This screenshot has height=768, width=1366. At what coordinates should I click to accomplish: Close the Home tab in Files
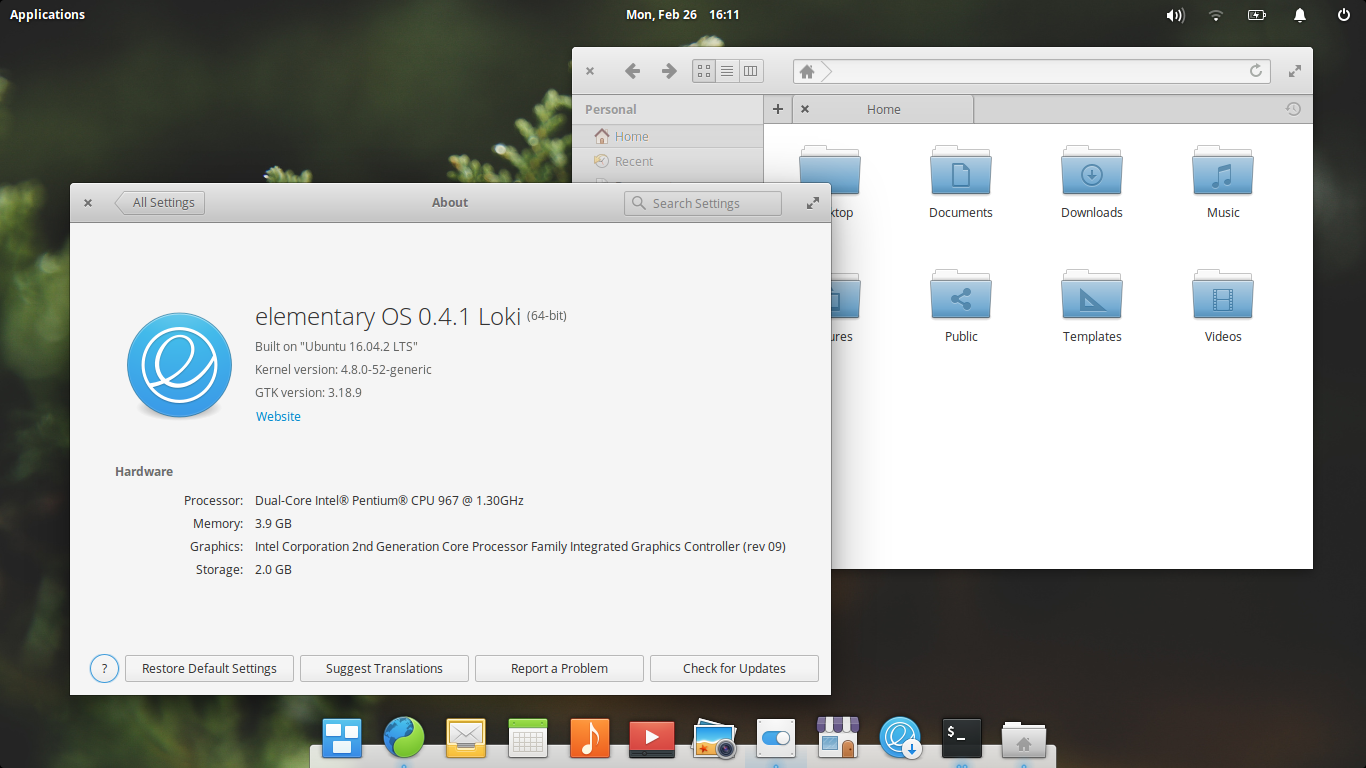tap(805, 109)
